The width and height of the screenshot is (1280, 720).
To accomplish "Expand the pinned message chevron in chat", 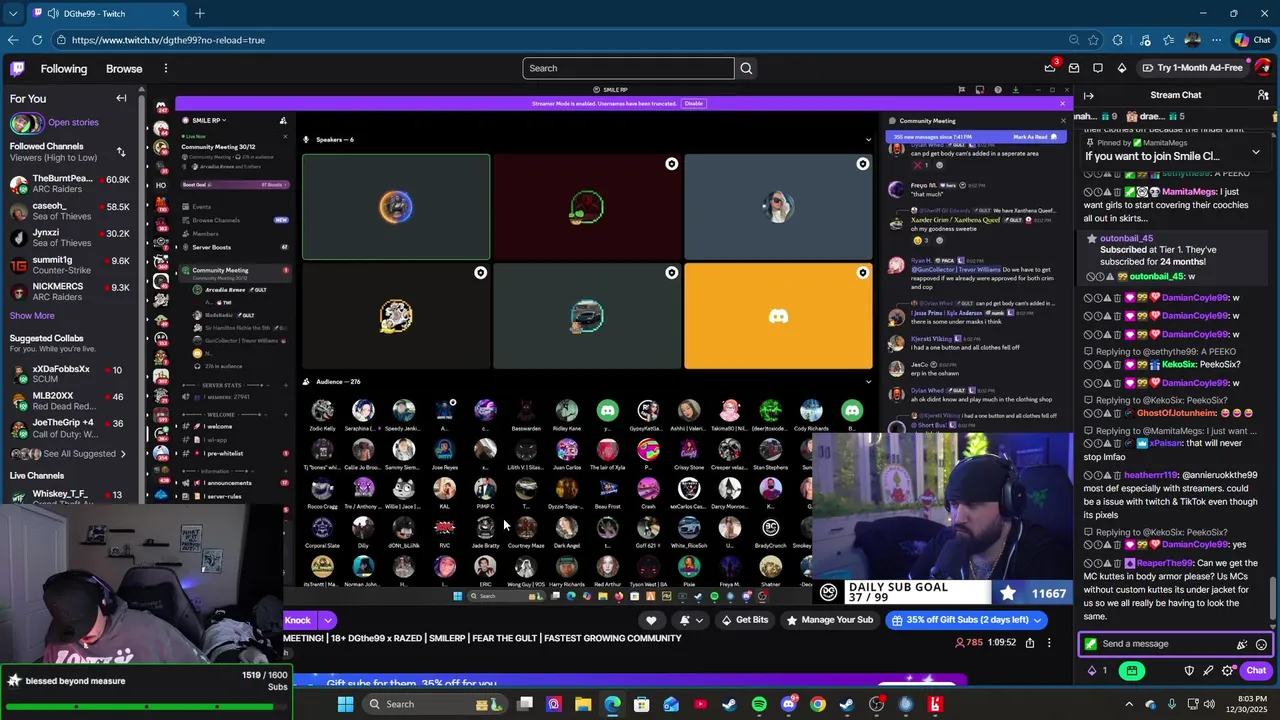I will pyautogui.click(x=1256, y=152).
